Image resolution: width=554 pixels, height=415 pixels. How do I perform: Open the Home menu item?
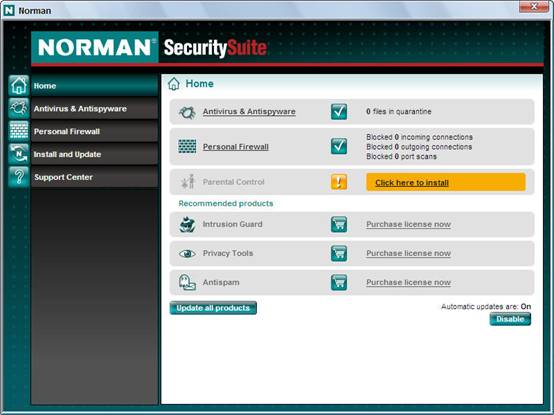94,85
